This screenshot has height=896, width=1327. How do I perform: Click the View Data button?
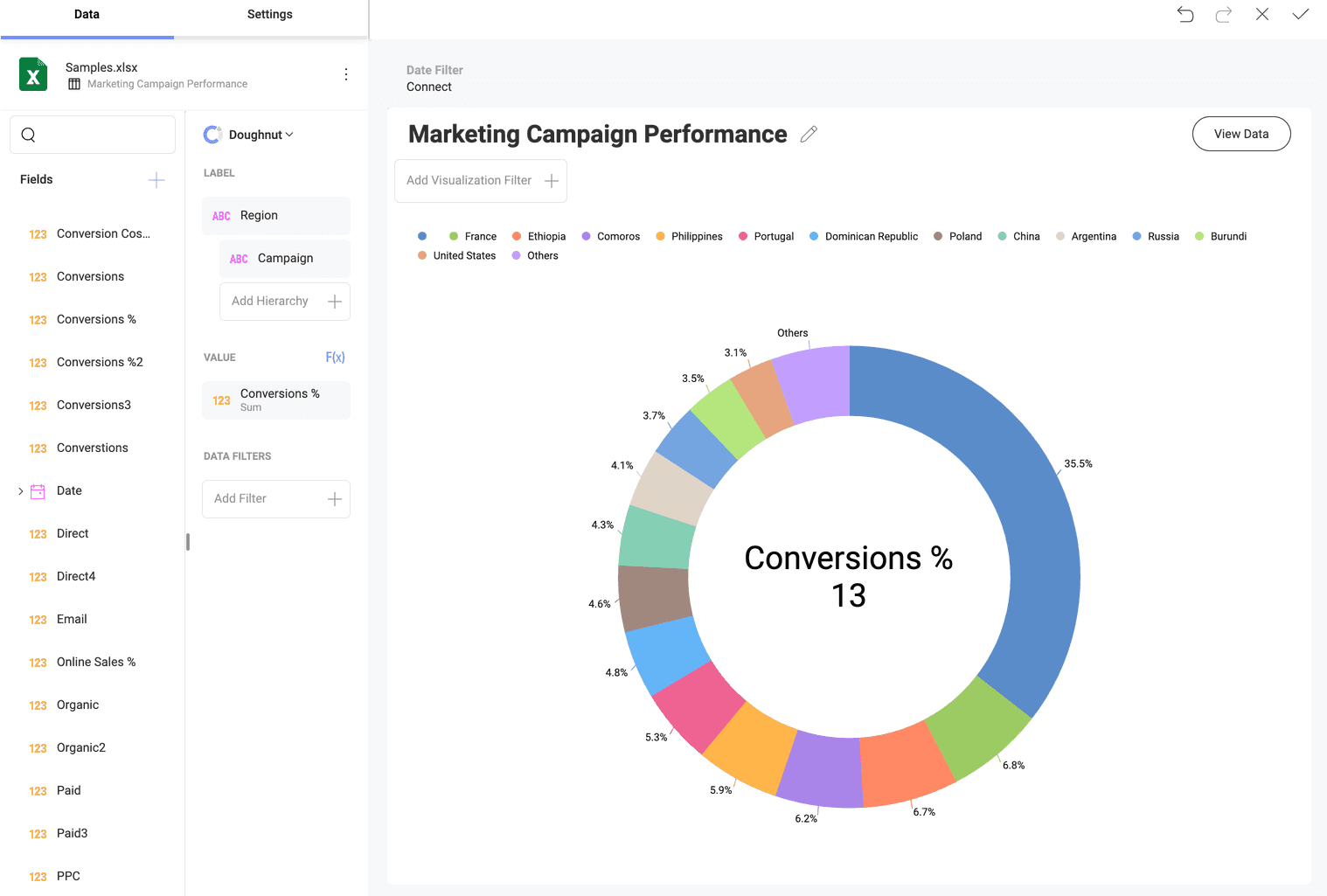point(1241,134)
